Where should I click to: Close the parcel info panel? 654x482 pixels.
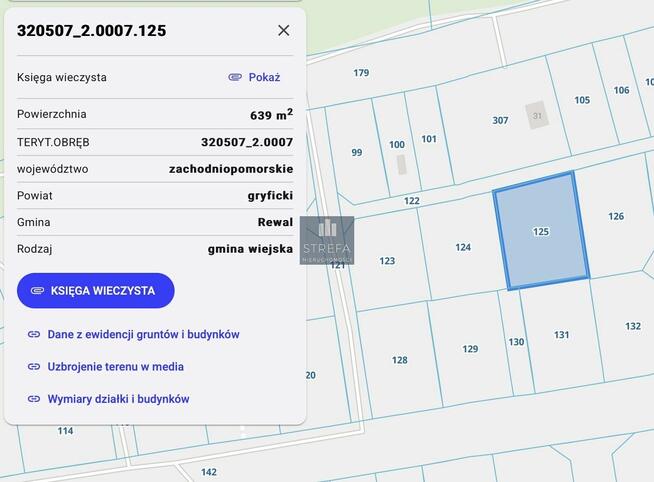284,30
